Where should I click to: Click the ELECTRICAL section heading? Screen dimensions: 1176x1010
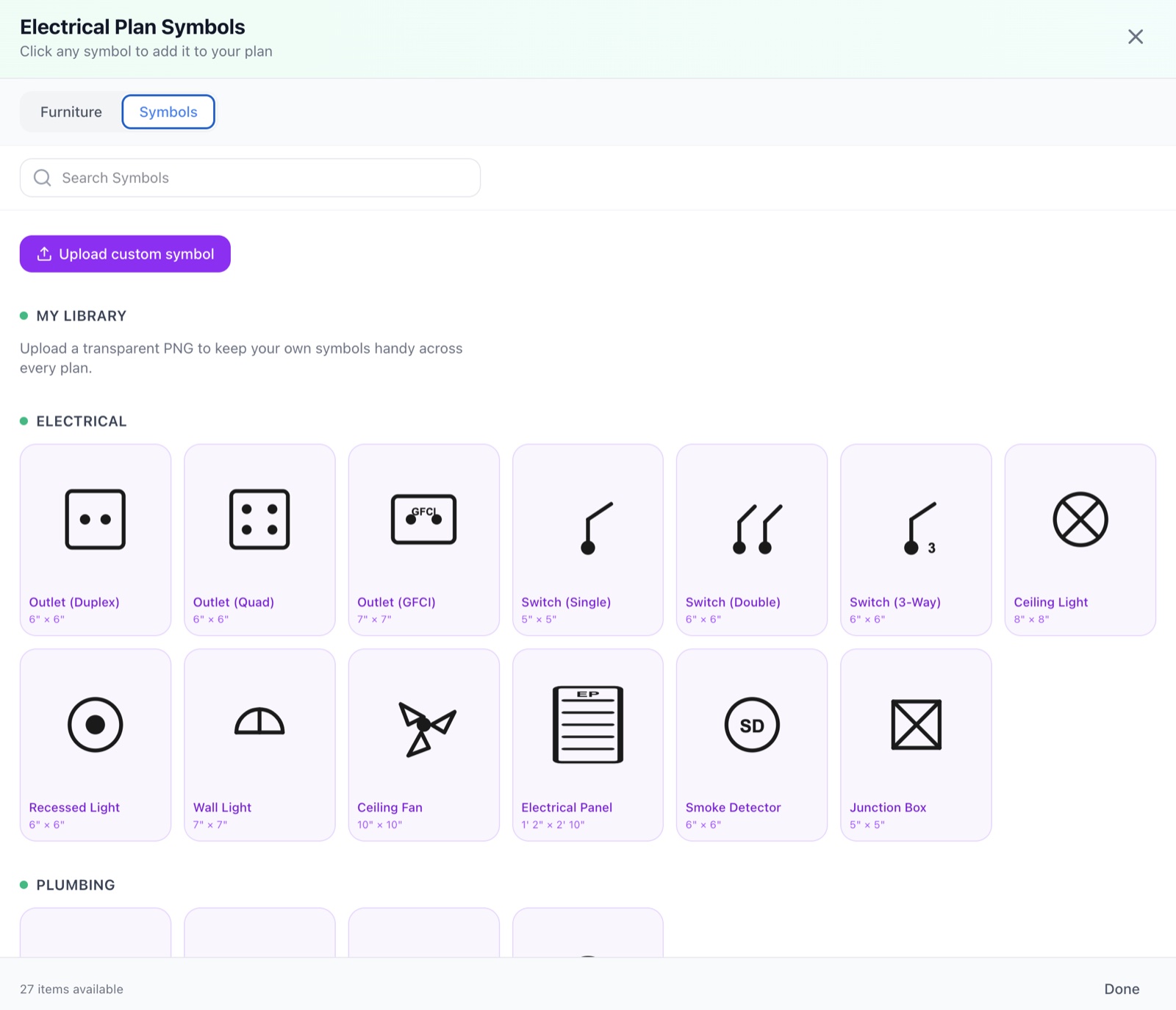click(x=82, y=421)
